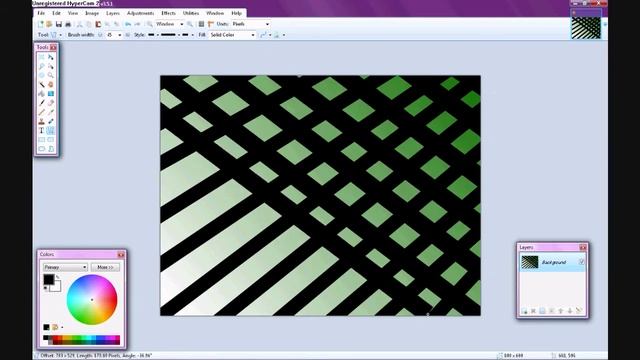Click the New image toolbar icon
This screenshot has width=640, height=360.
coord(41,24)
